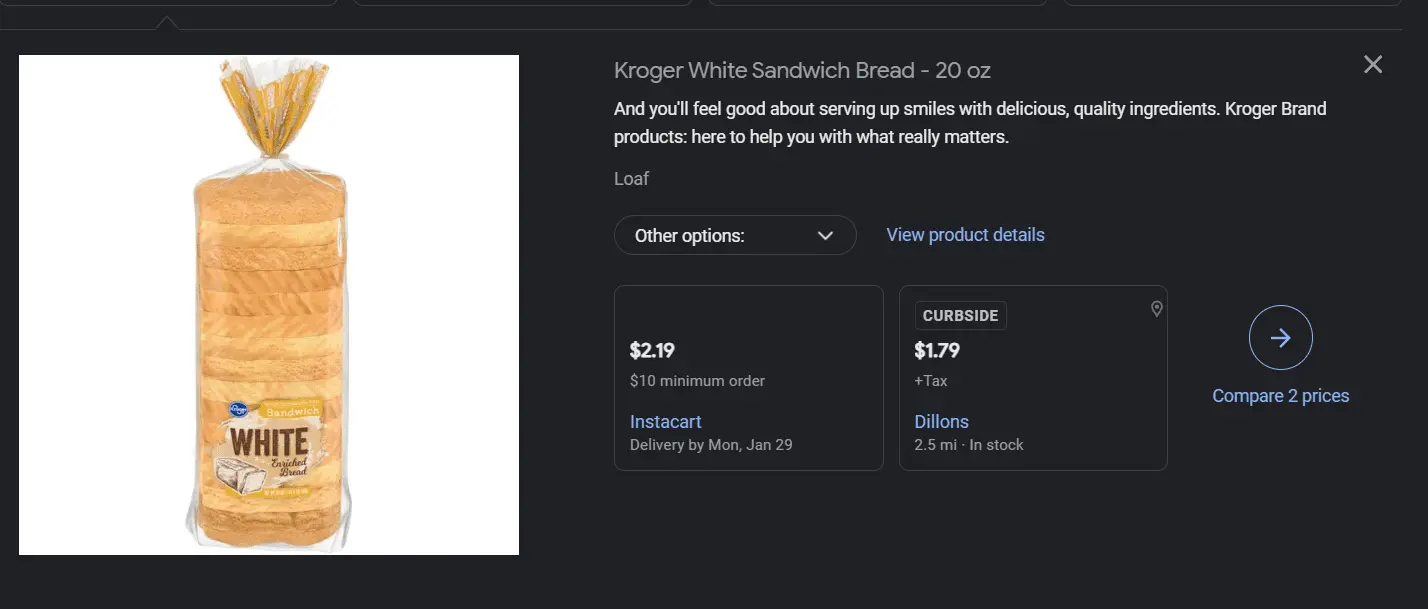Click the +Tax note under Dillons price
The width and height of the screenshot is (1428, 609).
click(x=930, y=381)
